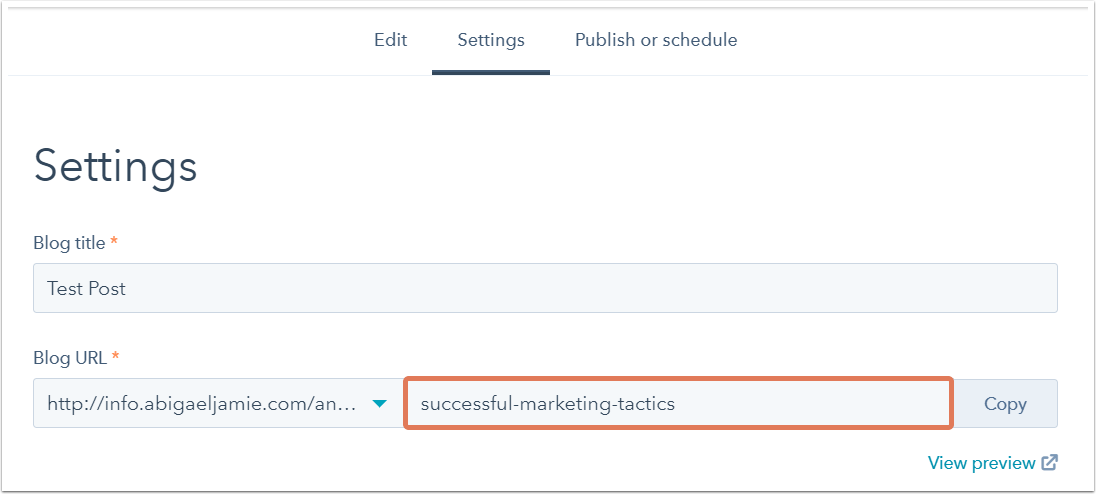Image resolution: width=1096 pixels, height=494 pixels.
Task: Click the orange asterisk next to Blog URL
Action: tap(115, 356)
